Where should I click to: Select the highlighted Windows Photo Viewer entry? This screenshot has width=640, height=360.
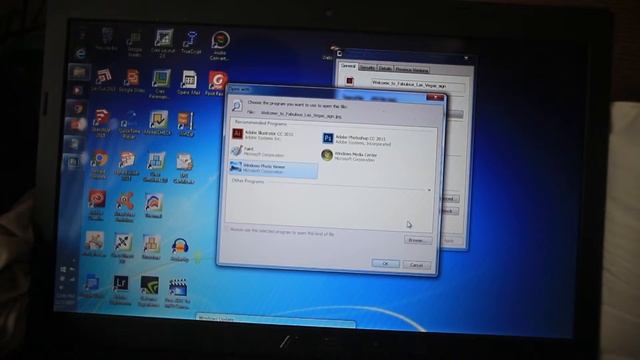(x=273, y=169)
